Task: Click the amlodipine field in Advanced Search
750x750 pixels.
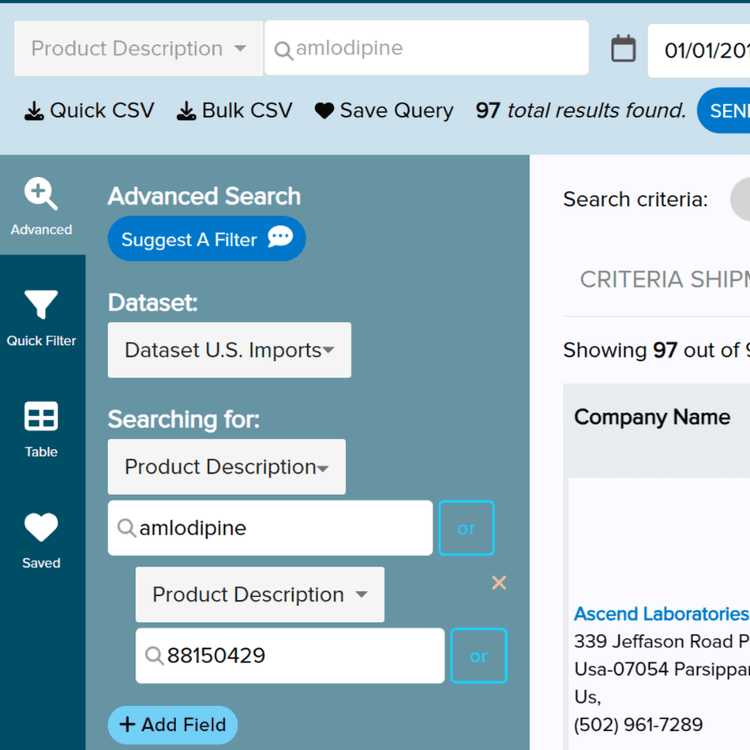Action: [270, 528]
